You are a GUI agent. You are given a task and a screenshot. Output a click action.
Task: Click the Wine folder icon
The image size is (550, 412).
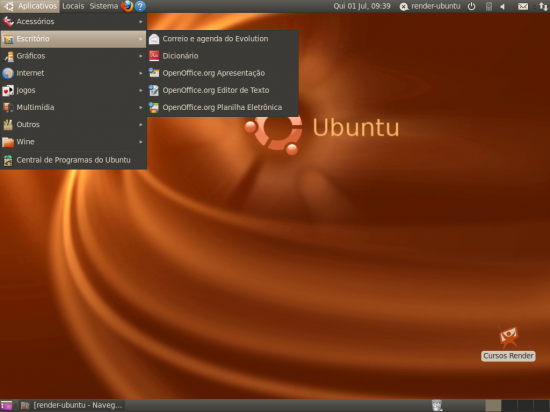point(8,142)
